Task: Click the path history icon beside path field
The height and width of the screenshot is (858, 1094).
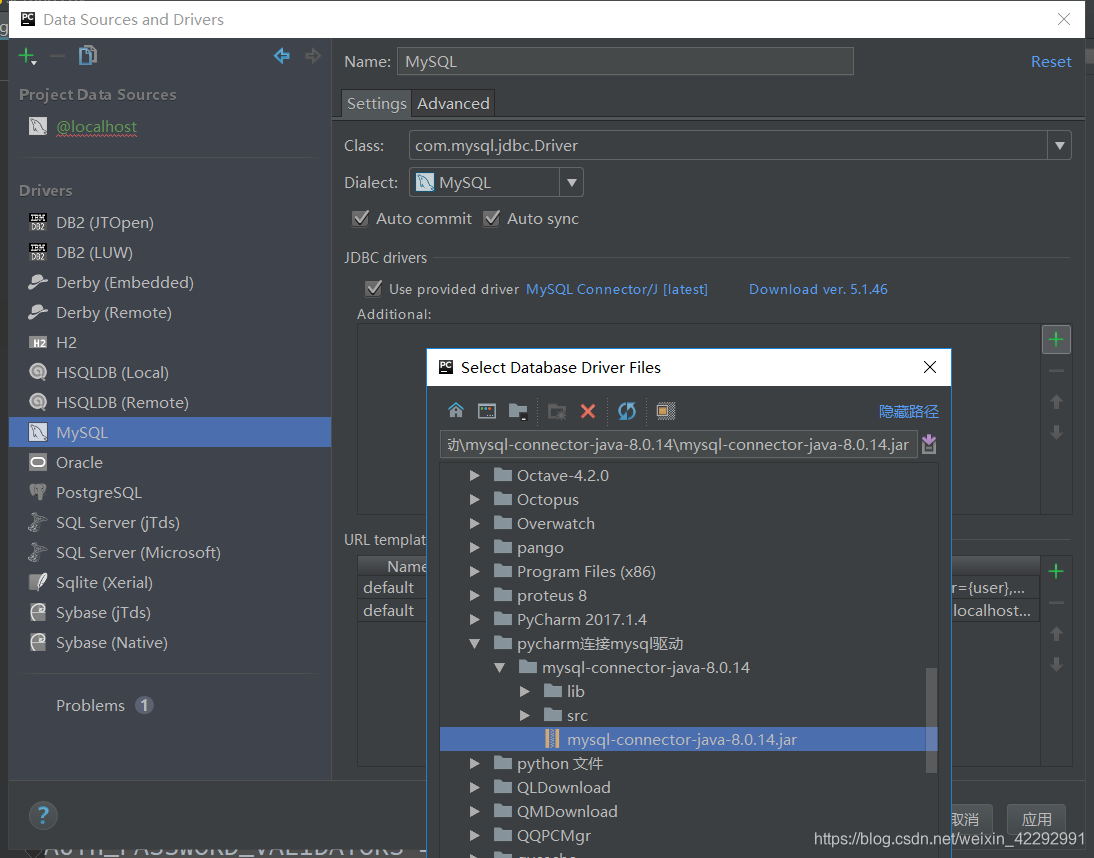Action: point(929,444)
